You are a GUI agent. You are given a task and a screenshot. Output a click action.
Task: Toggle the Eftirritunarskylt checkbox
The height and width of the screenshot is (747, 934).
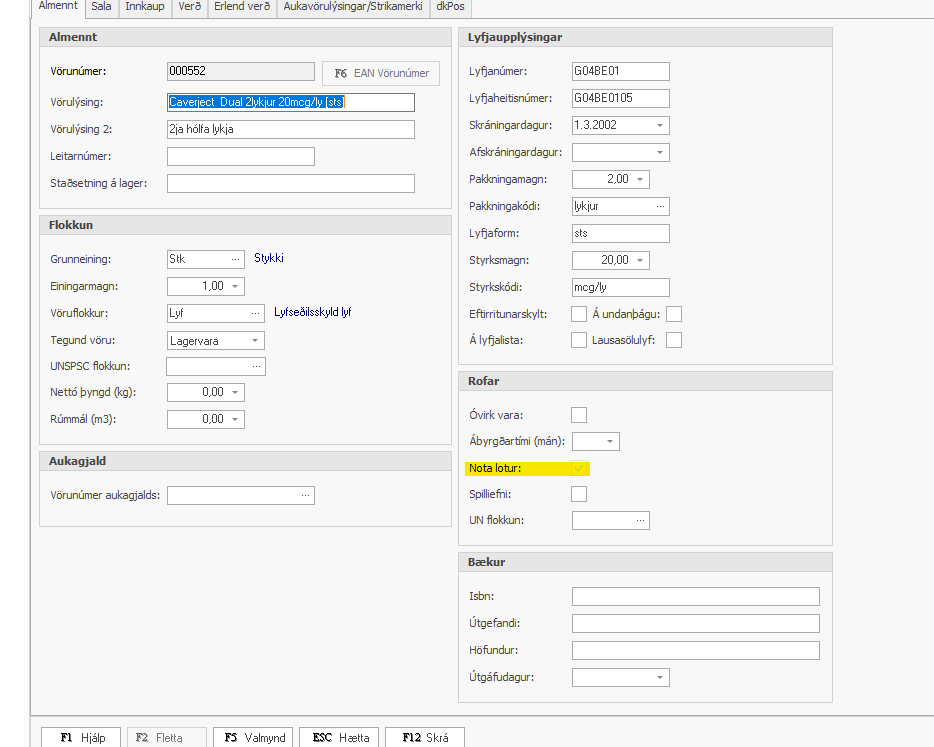579,314
